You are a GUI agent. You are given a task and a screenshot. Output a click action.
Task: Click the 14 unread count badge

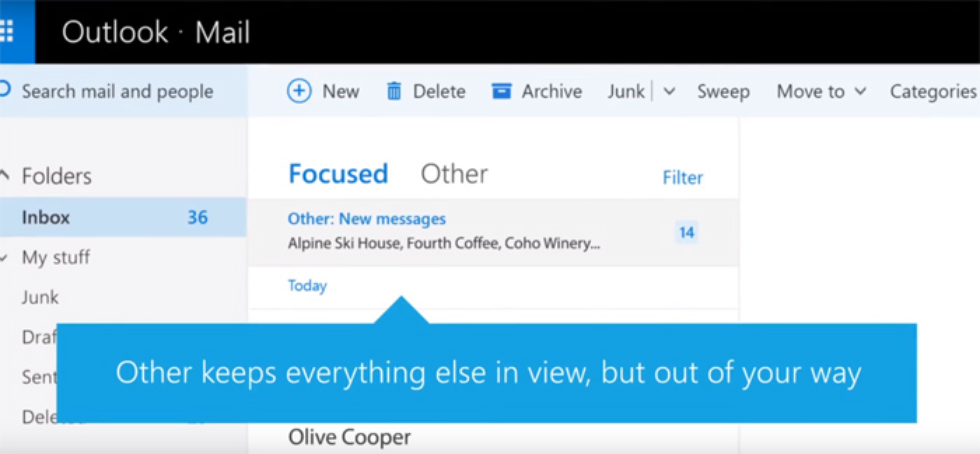(686, 232)
